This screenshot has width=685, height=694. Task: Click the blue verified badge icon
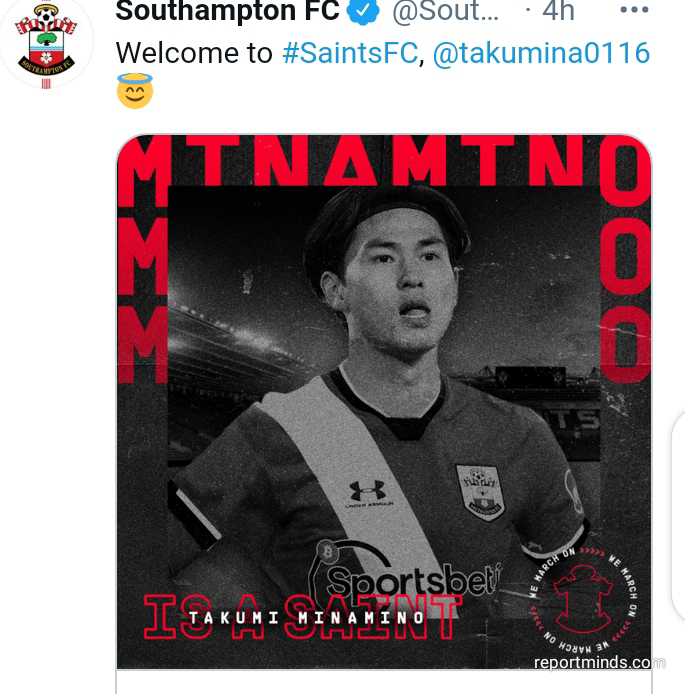[x=362, y=11]
